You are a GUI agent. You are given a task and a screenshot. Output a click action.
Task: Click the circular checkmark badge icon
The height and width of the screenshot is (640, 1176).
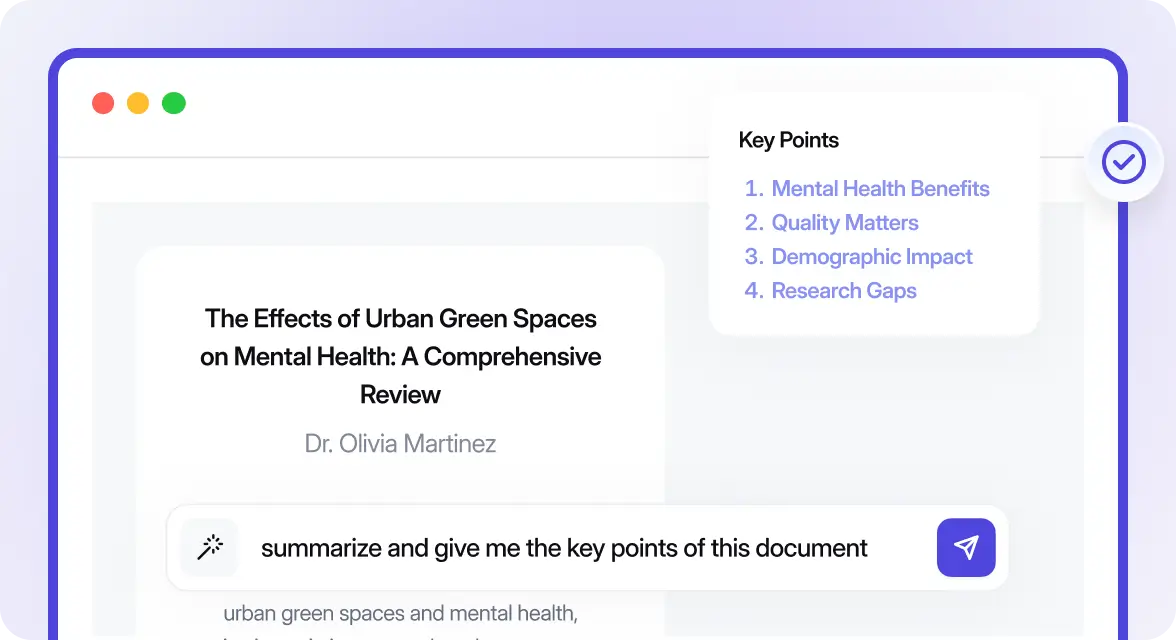1124,161
